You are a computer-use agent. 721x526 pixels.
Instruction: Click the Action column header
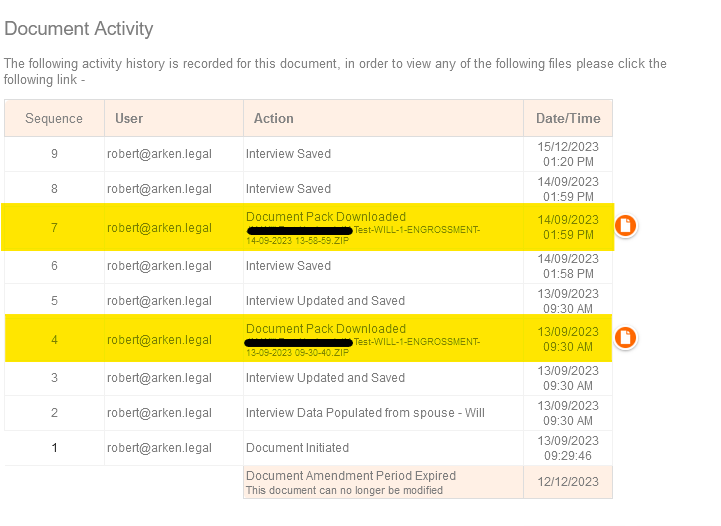point(273,118)
